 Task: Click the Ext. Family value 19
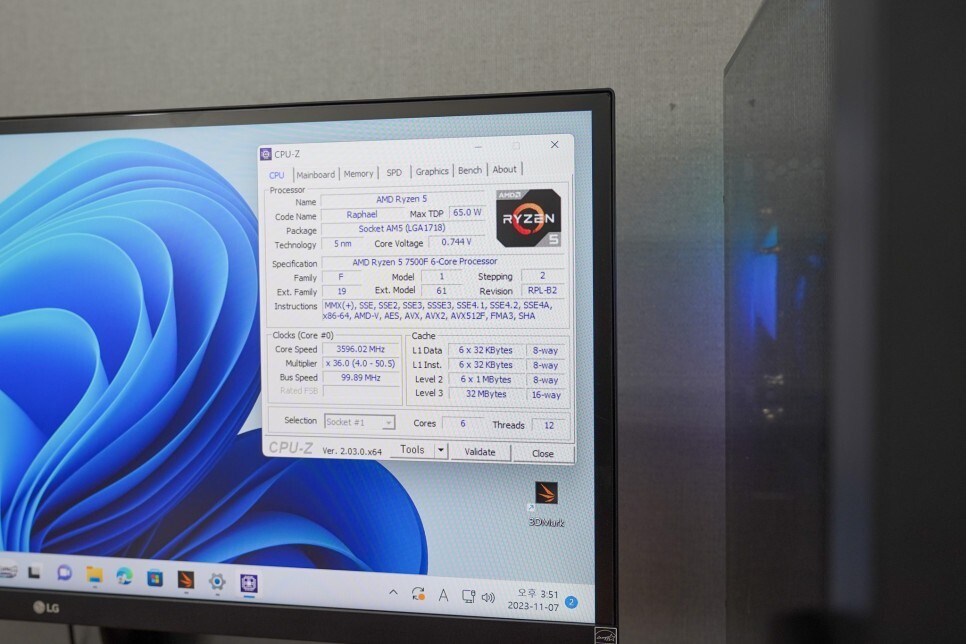pos(342,291)
